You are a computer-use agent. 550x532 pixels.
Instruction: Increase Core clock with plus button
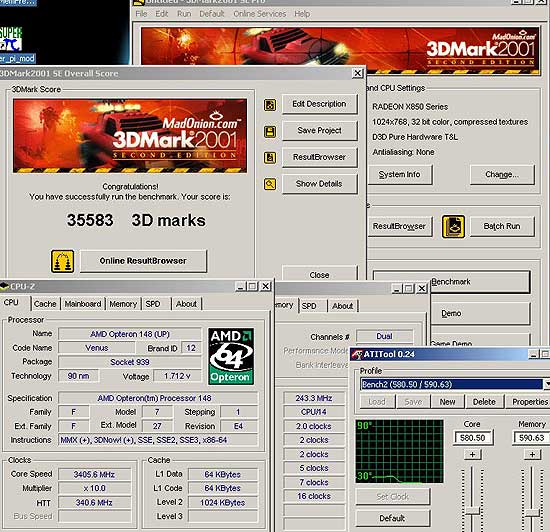(473, 454)
